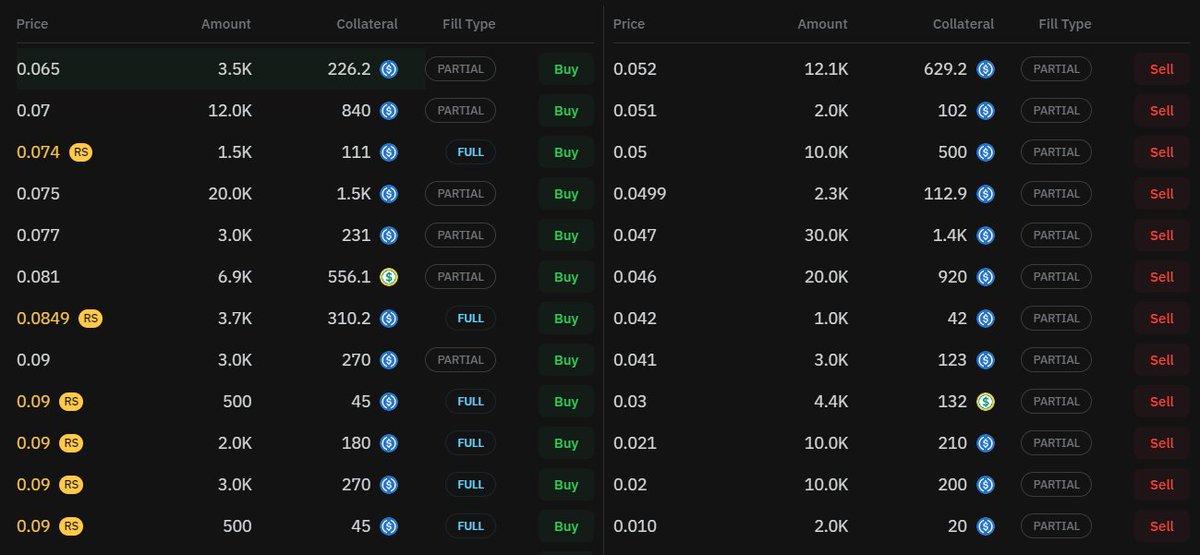Buy the 0.065 price order

tap(566, 70)
